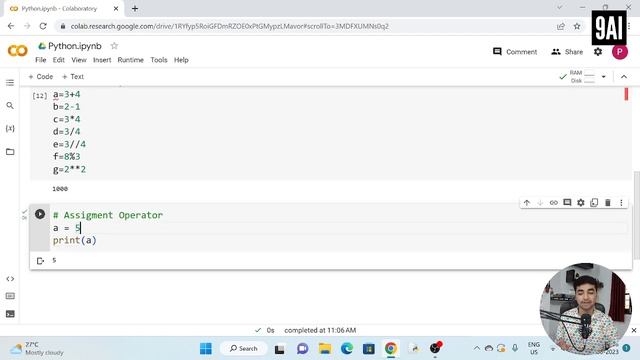Open the weather widget on the taskbar
This screenshot has width=640, height=360.
(37, 349)
